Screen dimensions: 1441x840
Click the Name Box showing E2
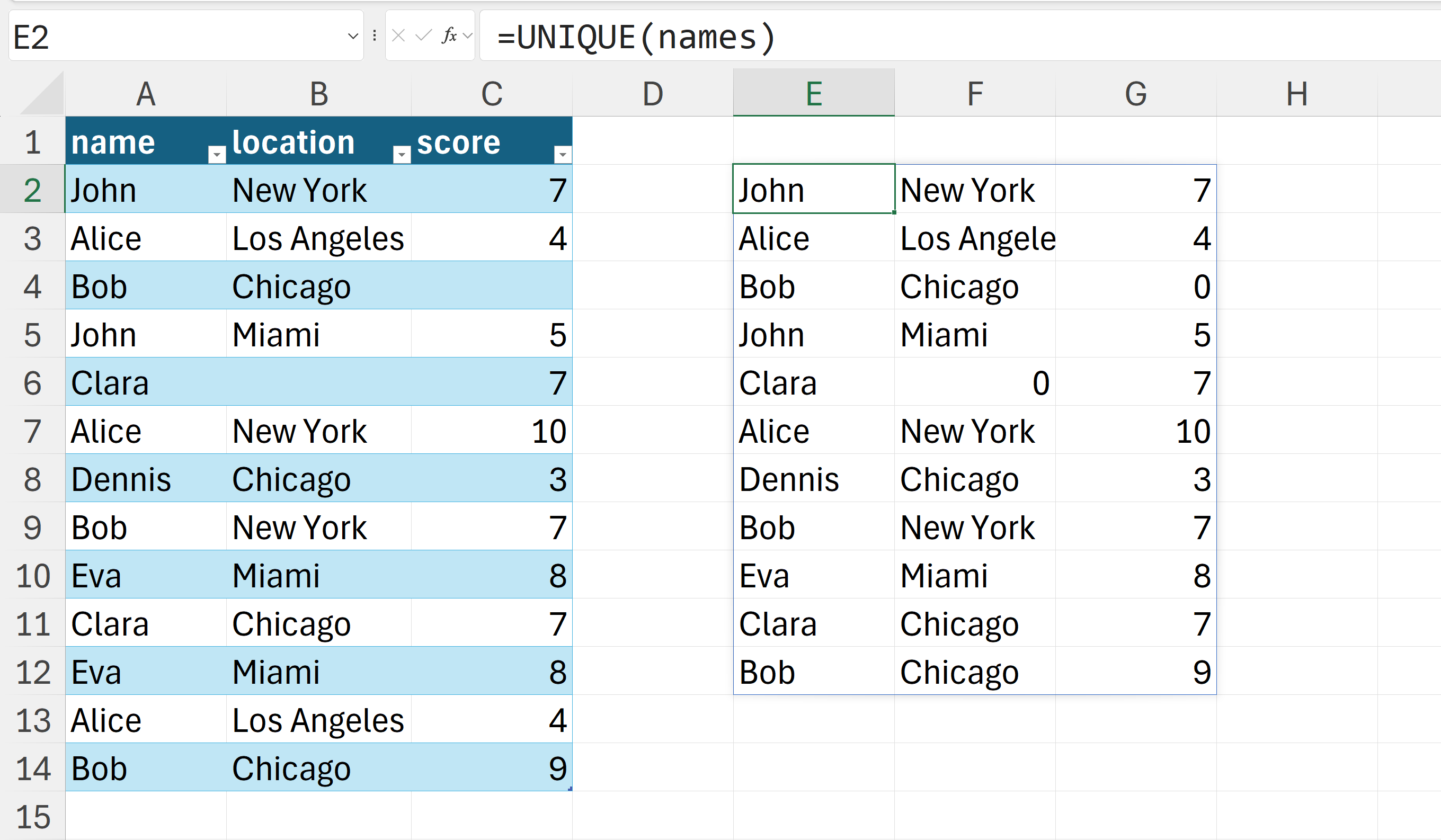(x=172, y=37)
